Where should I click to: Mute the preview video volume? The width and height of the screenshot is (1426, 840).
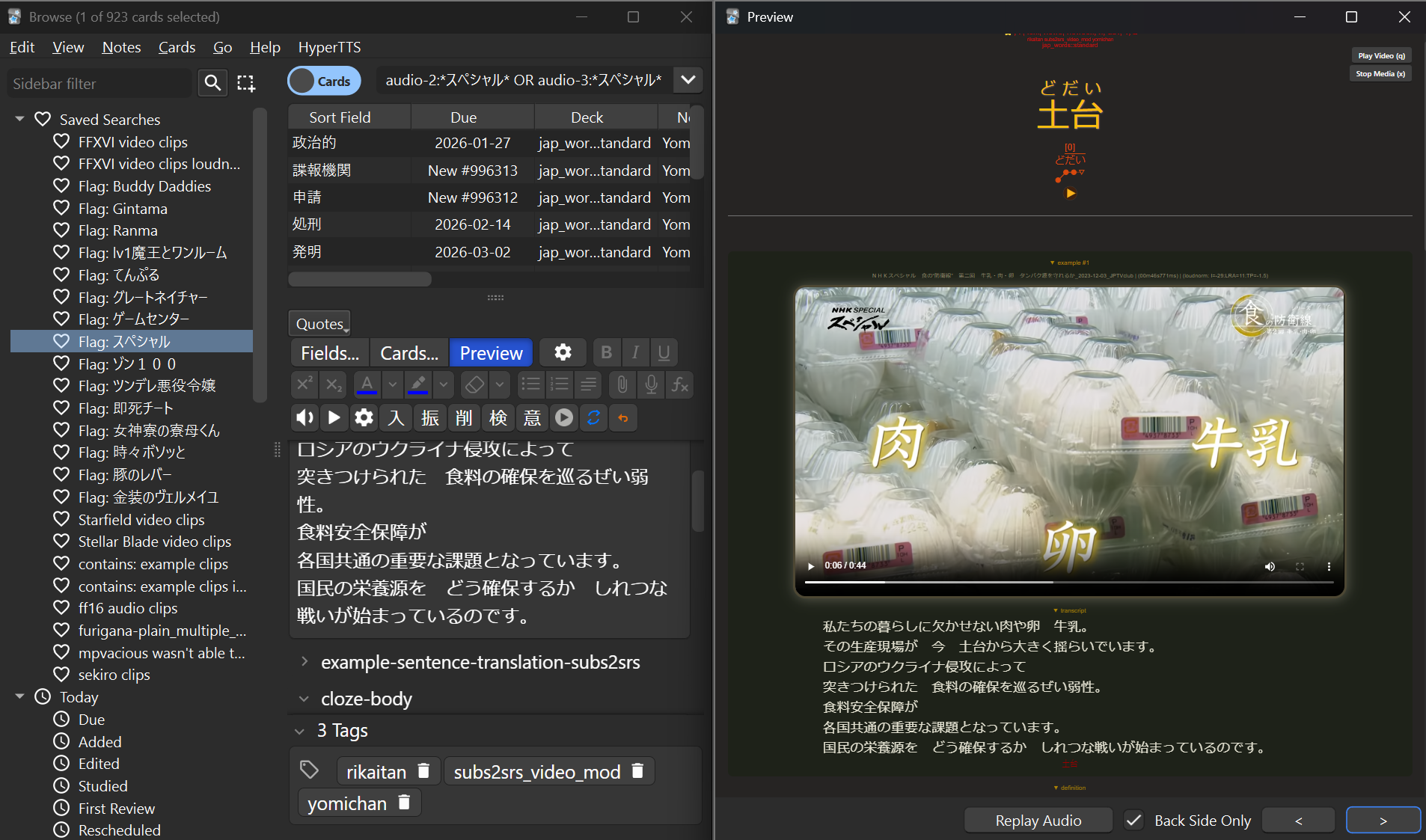(1270, 566)
